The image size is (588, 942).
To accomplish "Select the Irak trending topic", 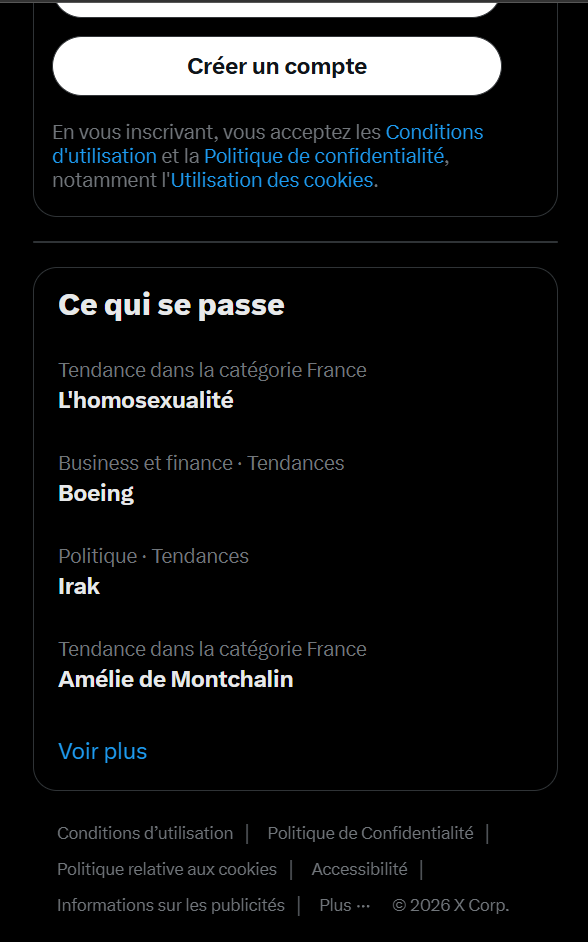I will pyautogui.click(x=295, y=573).
